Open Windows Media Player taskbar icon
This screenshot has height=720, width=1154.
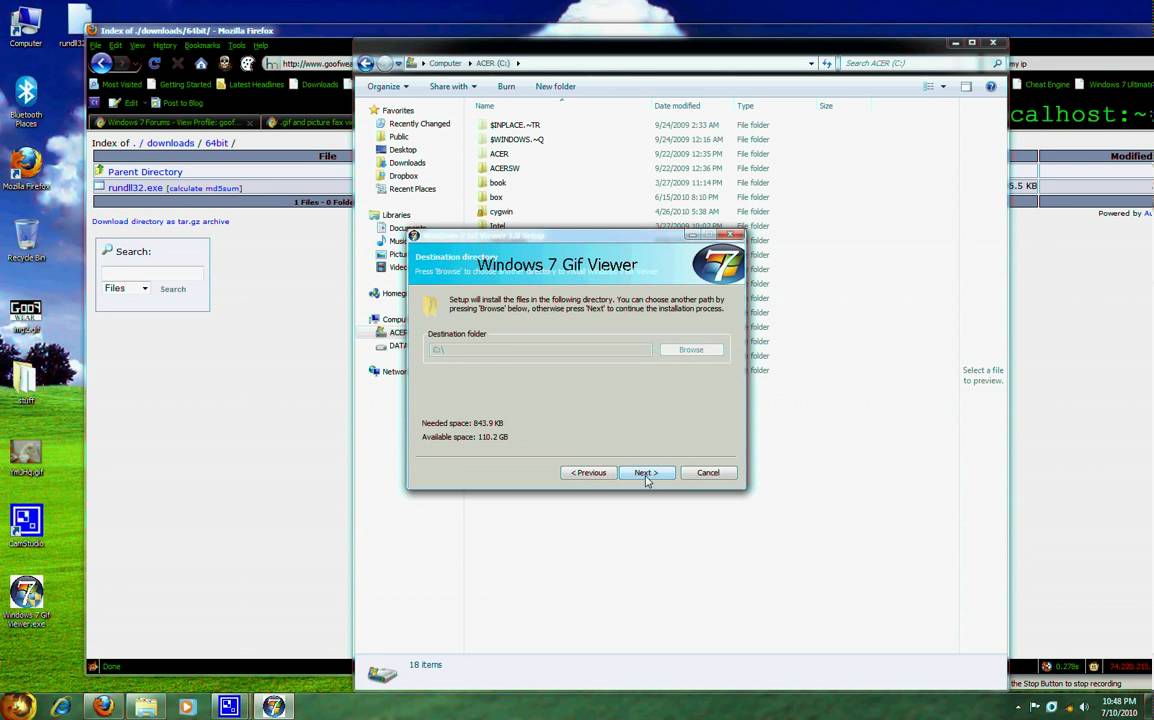tap(187, 707)
